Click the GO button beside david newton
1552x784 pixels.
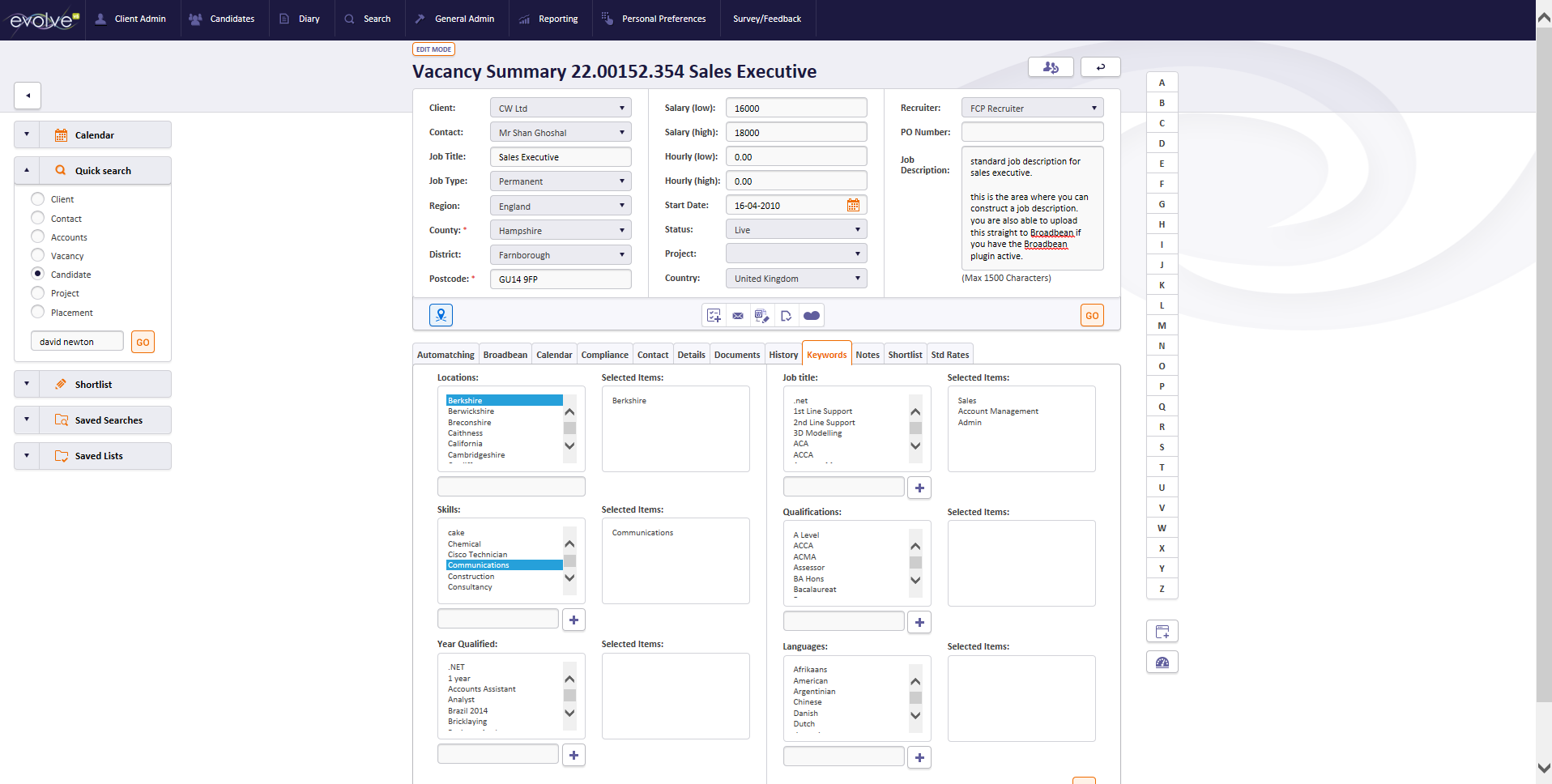(x=143, y=341)
